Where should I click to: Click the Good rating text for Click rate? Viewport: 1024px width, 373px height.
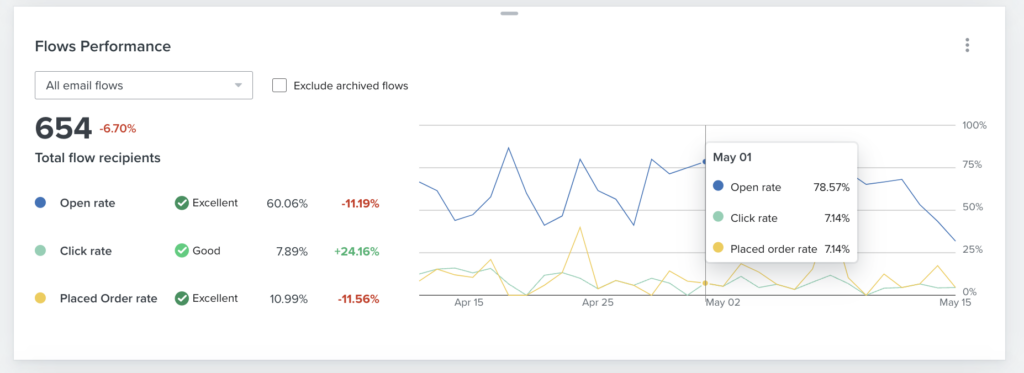tap(206, 251)
